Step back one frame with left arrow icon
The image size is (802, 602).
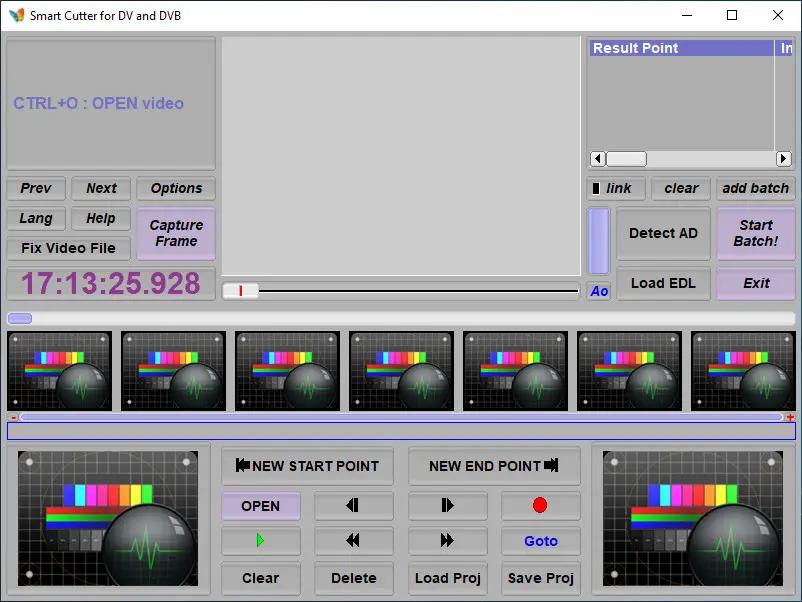click(x=353, y=505)
